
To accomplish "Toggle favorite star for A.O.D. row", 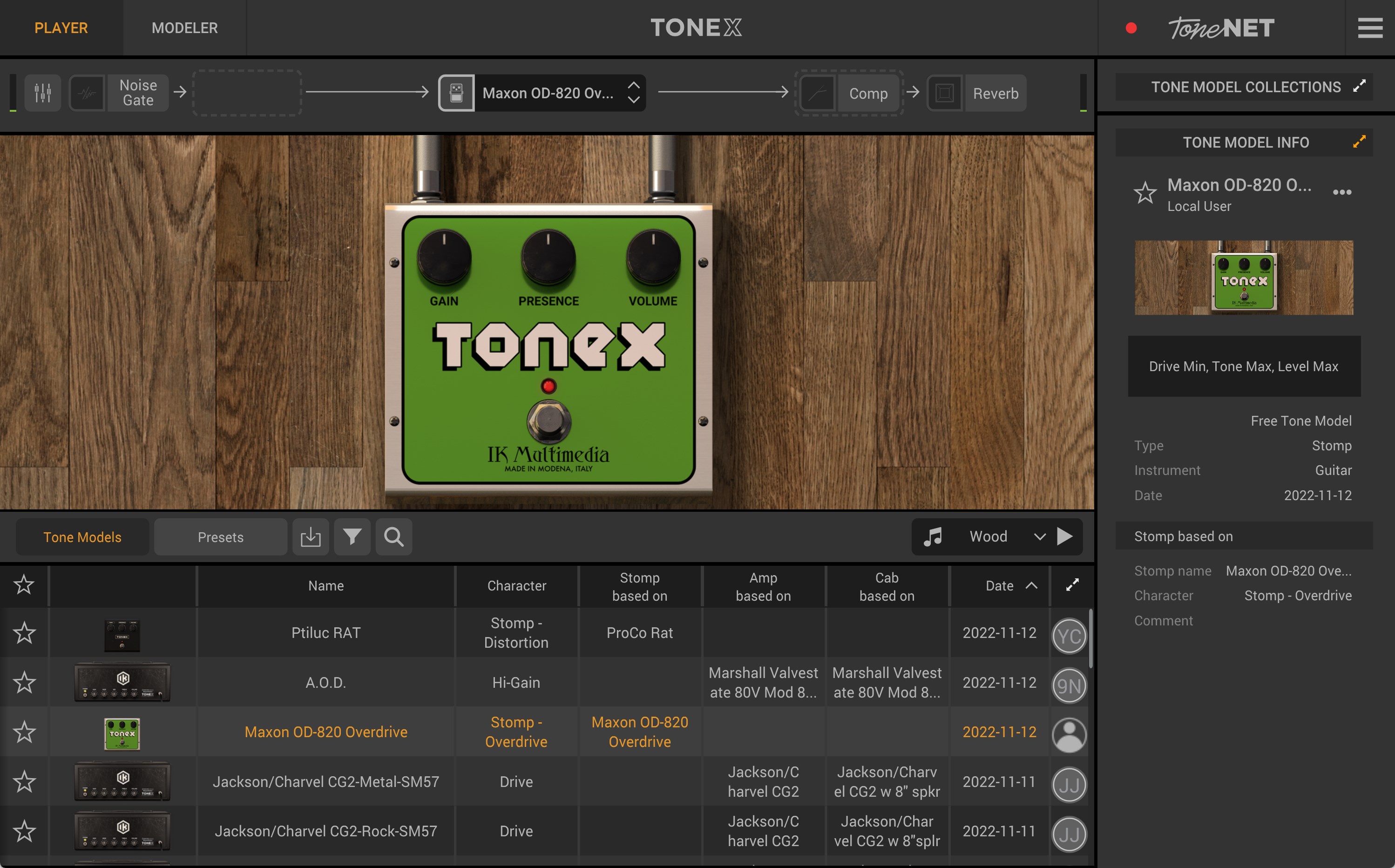I will point(24,683).
